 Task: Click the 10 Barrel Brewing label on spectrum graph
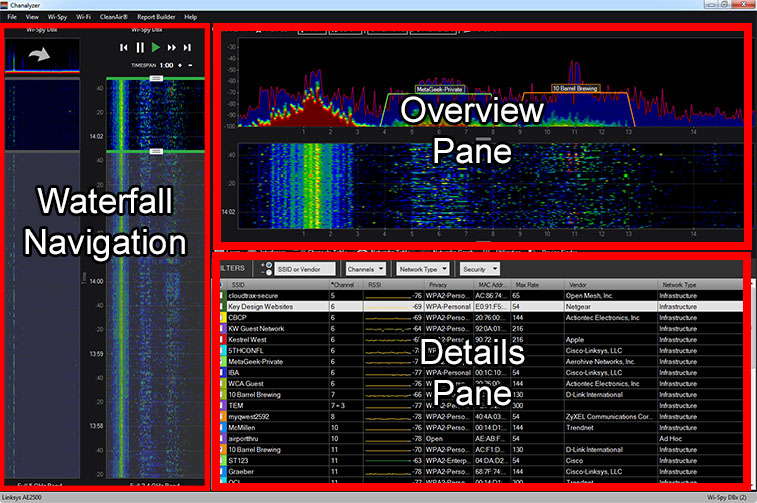575,88
